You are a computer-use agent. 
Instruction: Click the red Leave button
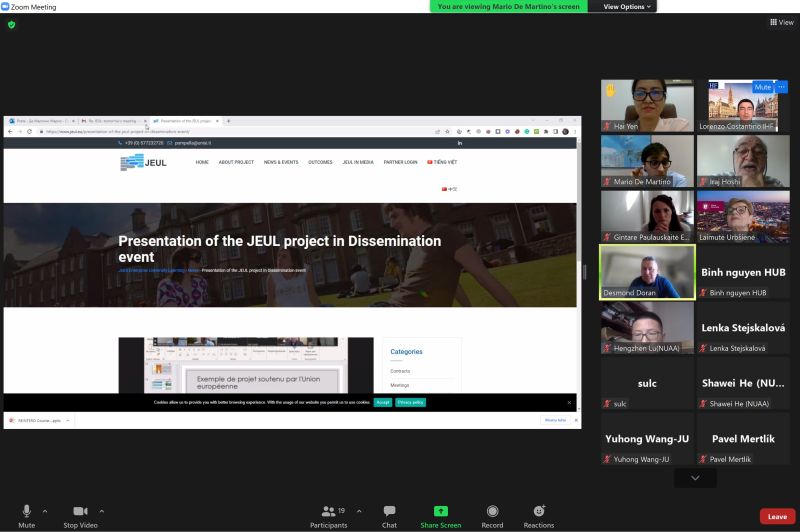[776, 516]
